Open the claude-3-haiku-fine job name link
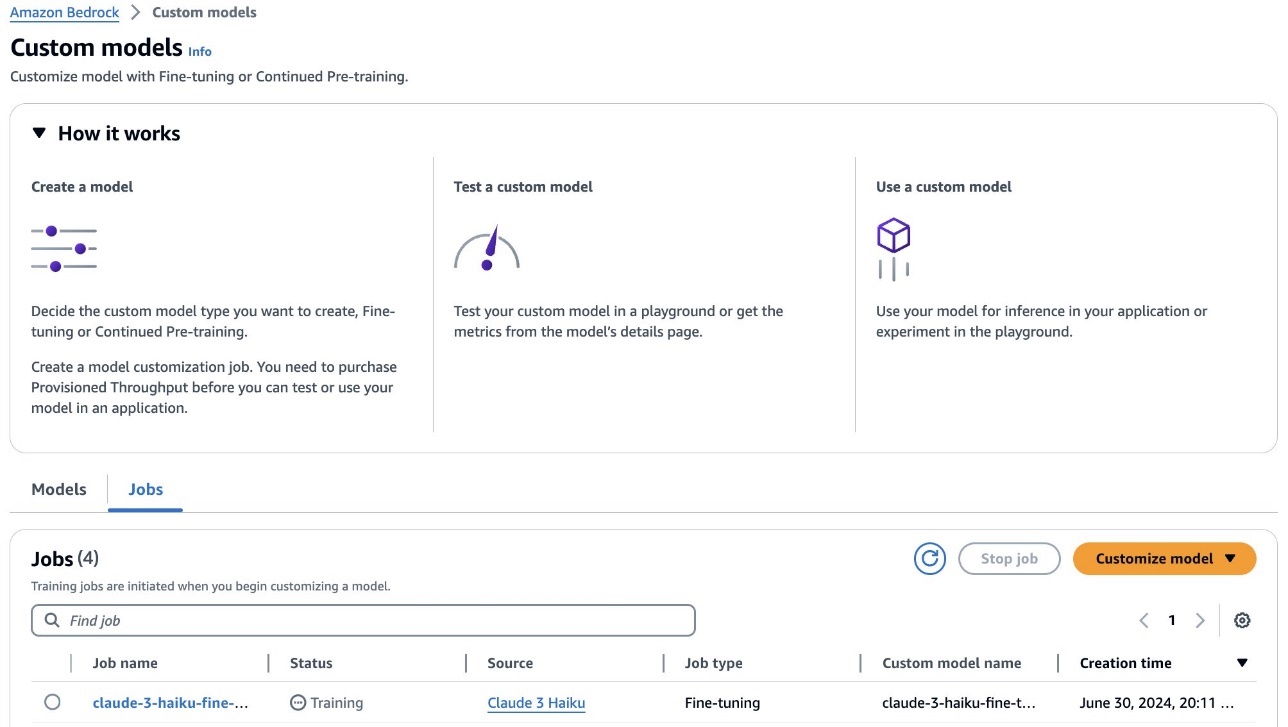Screen dimensions: 1288x727 pos(170,703)
